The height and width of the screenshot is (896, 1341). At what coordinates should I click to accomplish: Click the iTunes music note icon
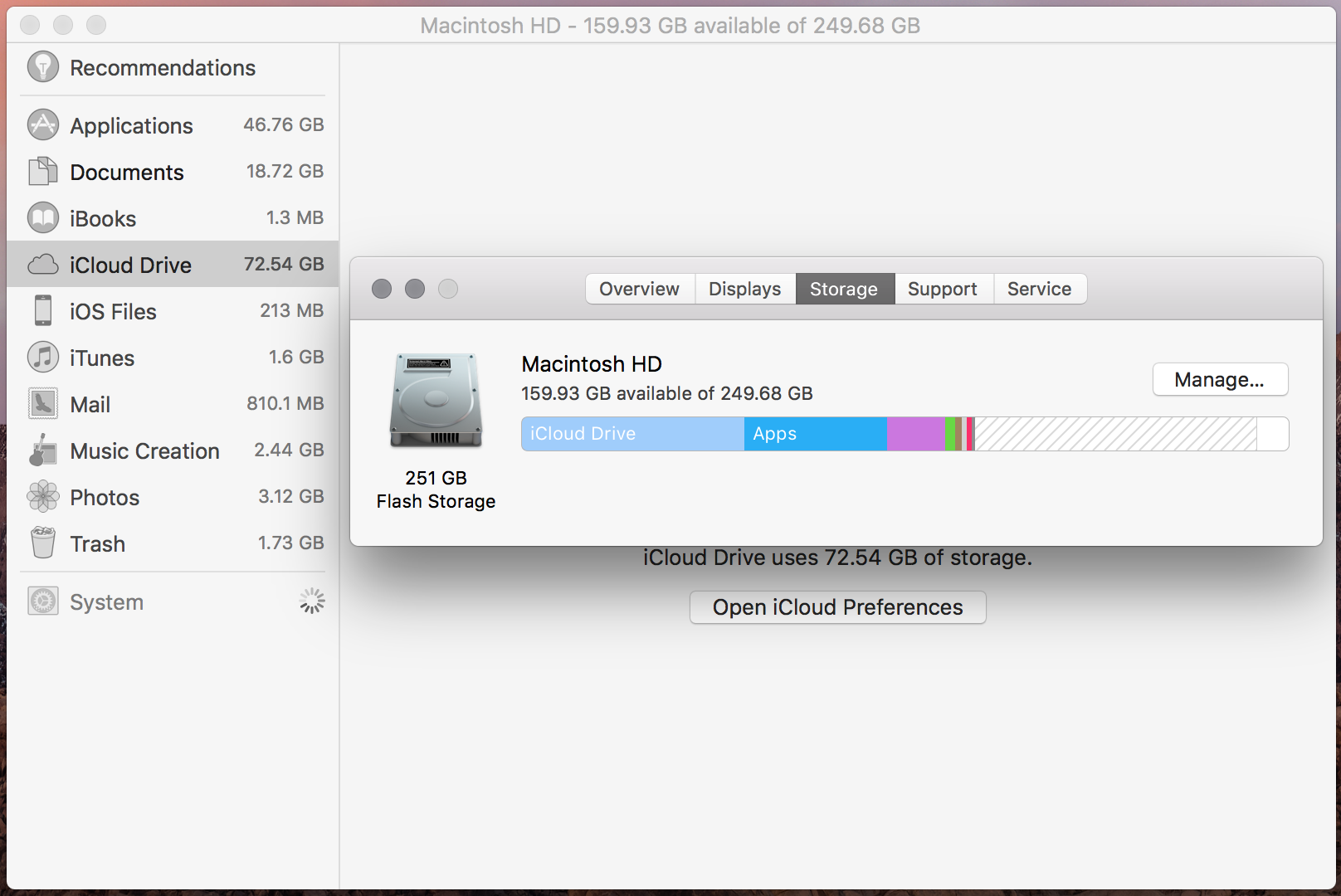pyautogui.click(x=43, y=358)
